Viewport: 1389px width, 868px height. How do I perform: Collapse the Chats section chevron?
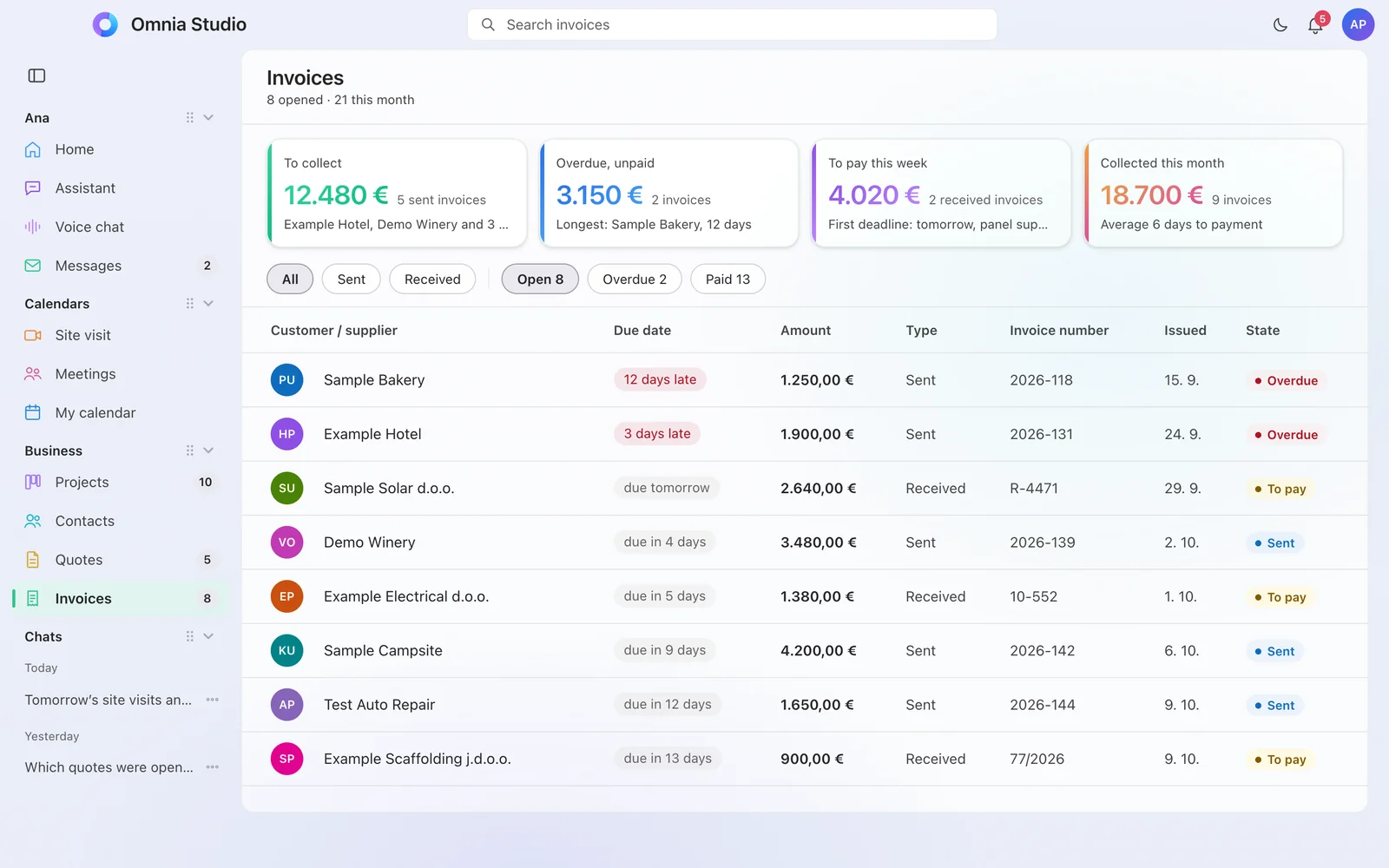(x=208, y=636)
